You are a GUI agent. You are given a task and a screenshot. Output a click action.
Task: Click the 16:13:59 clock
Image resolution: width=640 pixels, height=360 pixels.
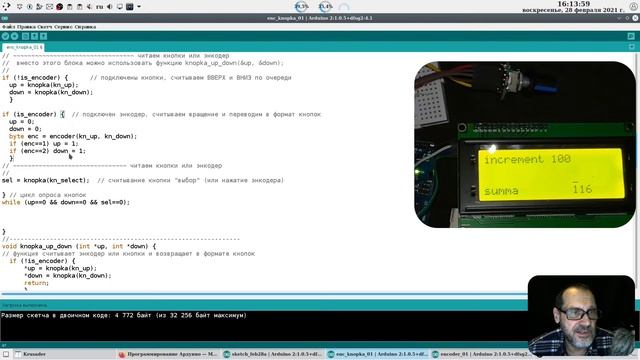[x=573, y=4]
